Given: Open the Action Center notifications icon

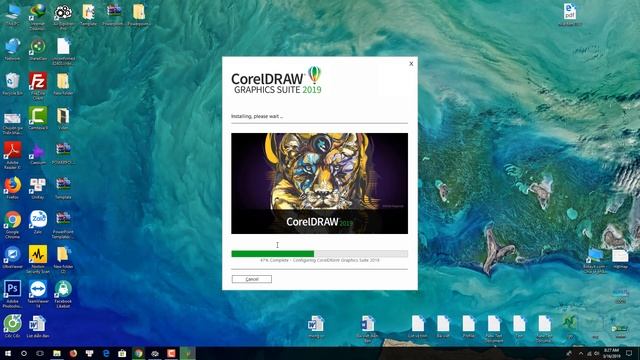Looking at the screenshot, I should coord(629,353).
